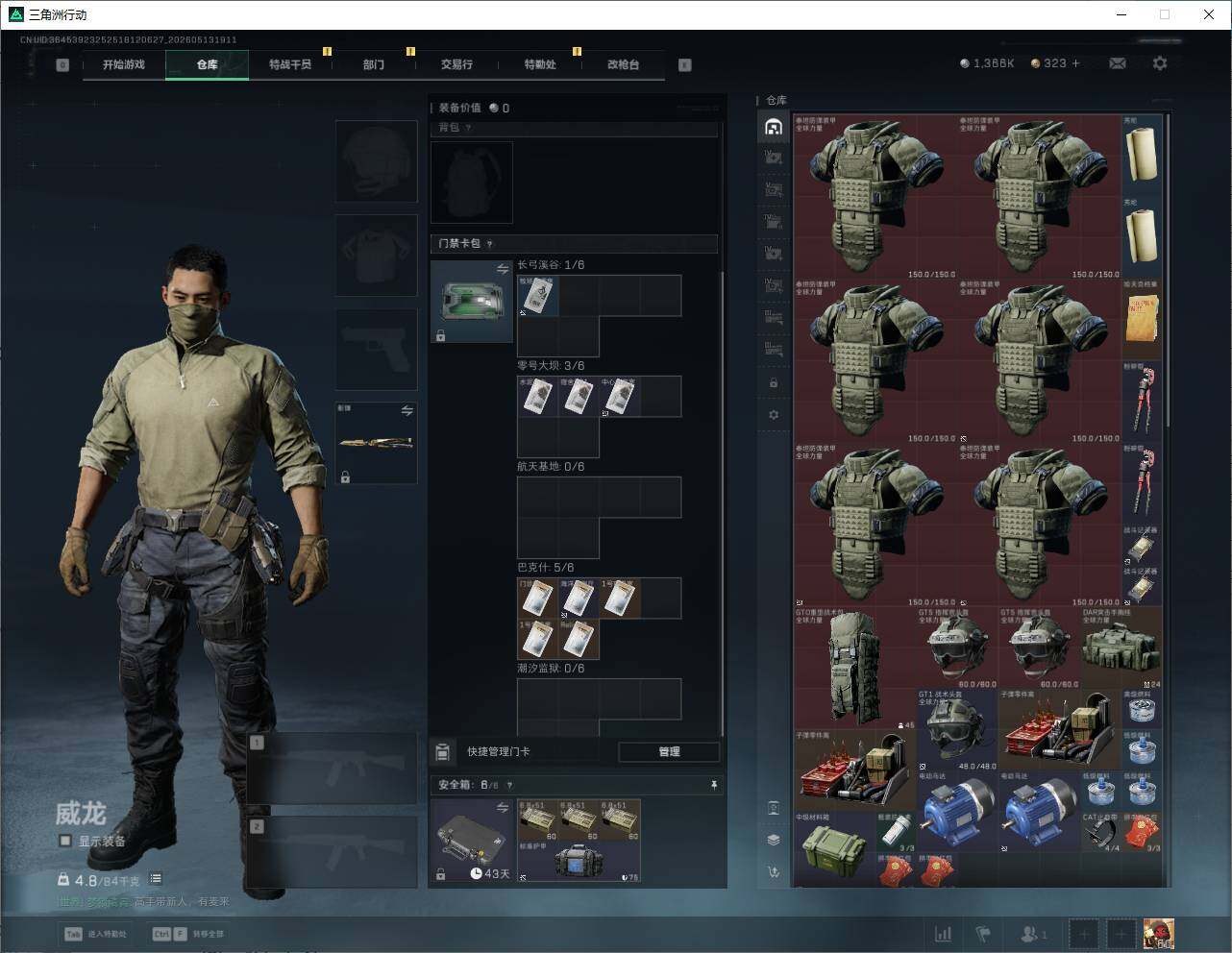Select empty primary weapon slot 2
This screenshot has width=1232, height=953.
point(332,852)
